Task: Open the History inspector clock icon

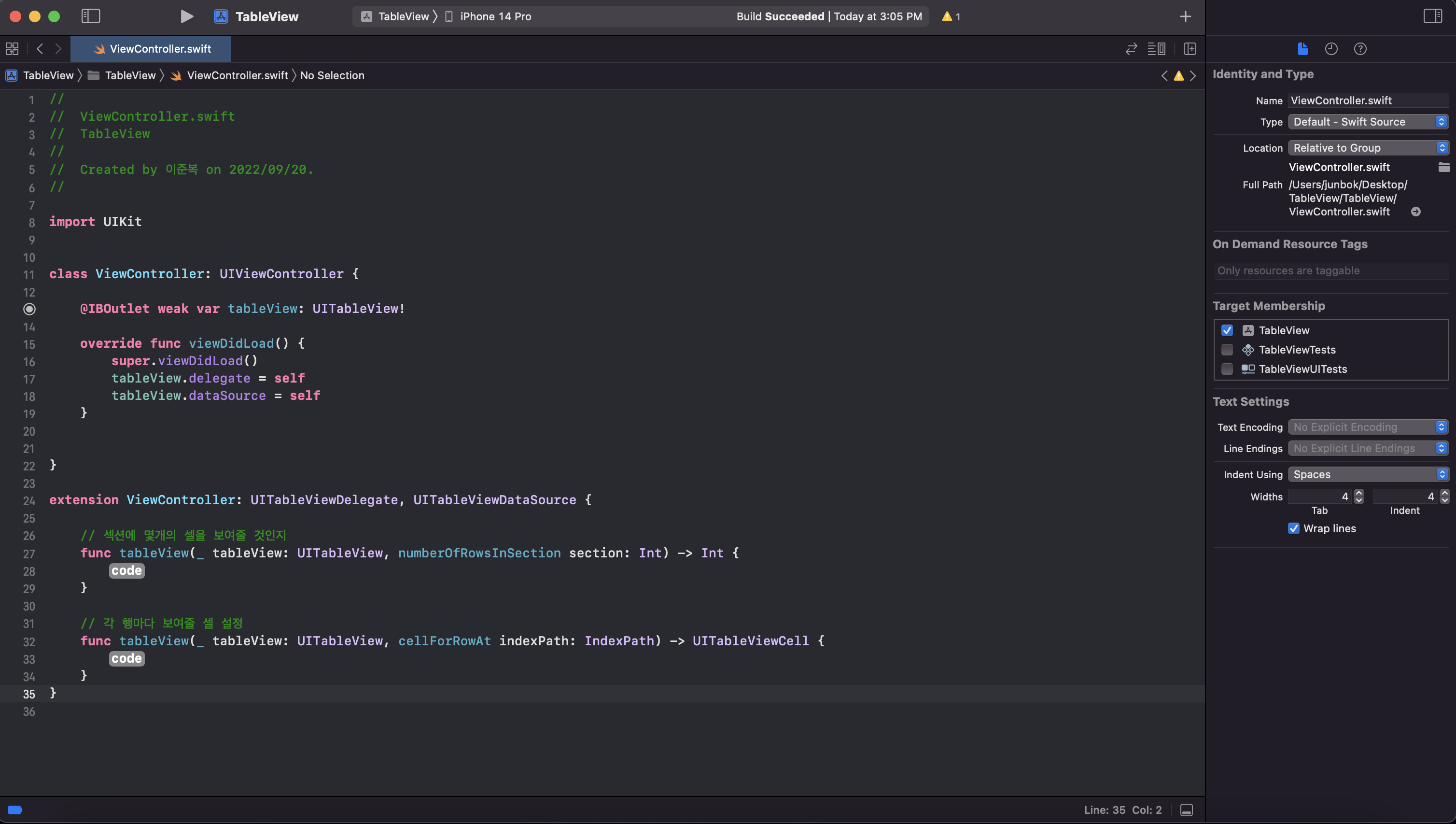Action: pos(1331,49)
